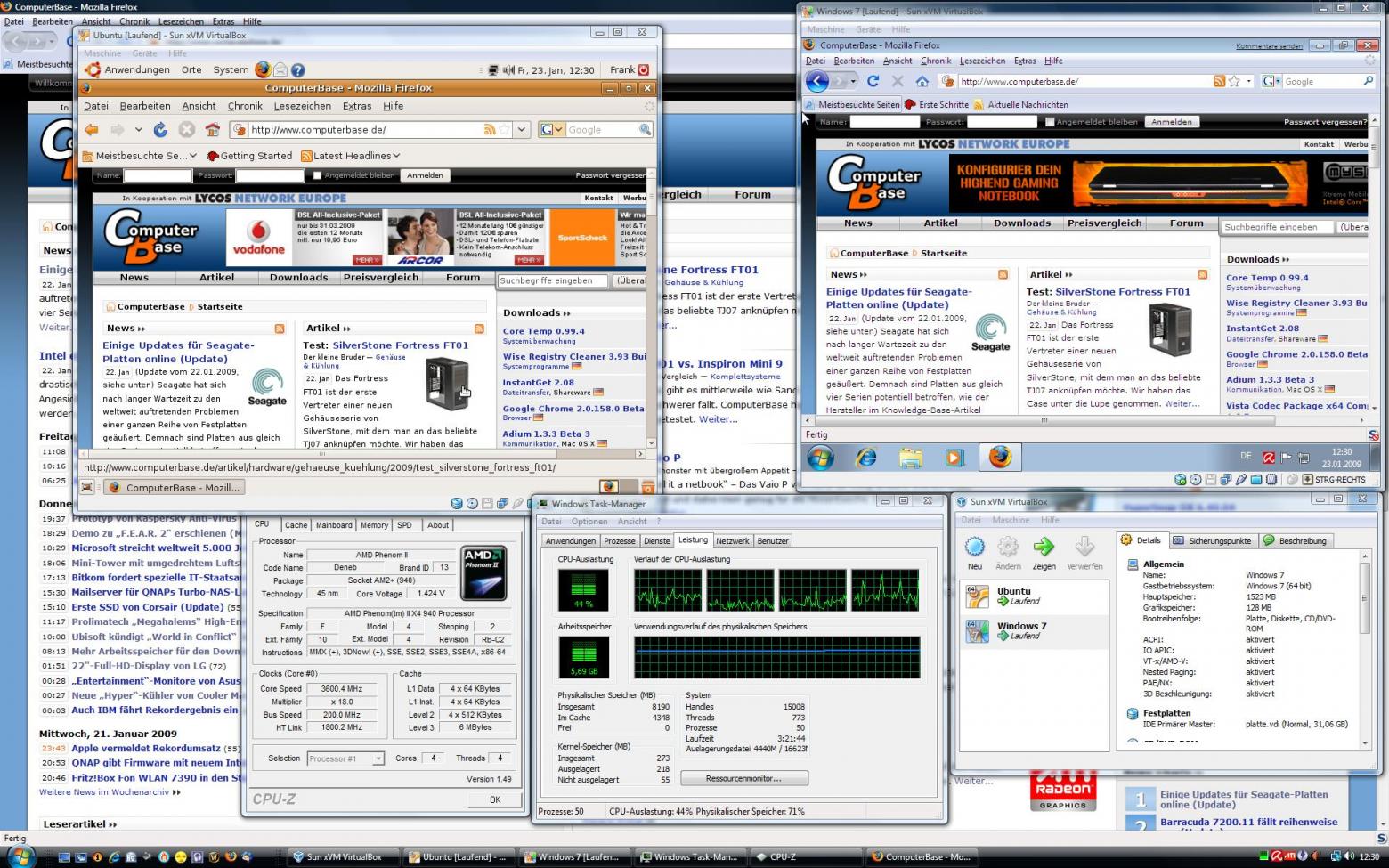Click Google search field in Ubuntu Firefox
This screenshot has height=868, width=1389.
(x=602, y=129)
